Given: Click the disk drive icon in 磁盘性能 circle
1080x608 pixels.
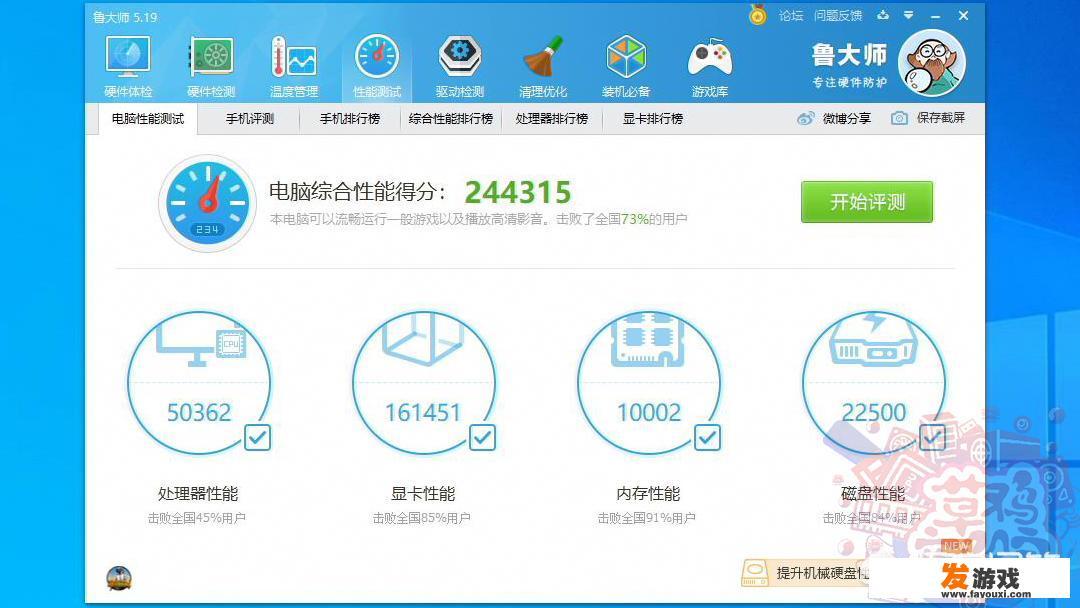Looking at the screenshot, I should (x=873, y=339).
